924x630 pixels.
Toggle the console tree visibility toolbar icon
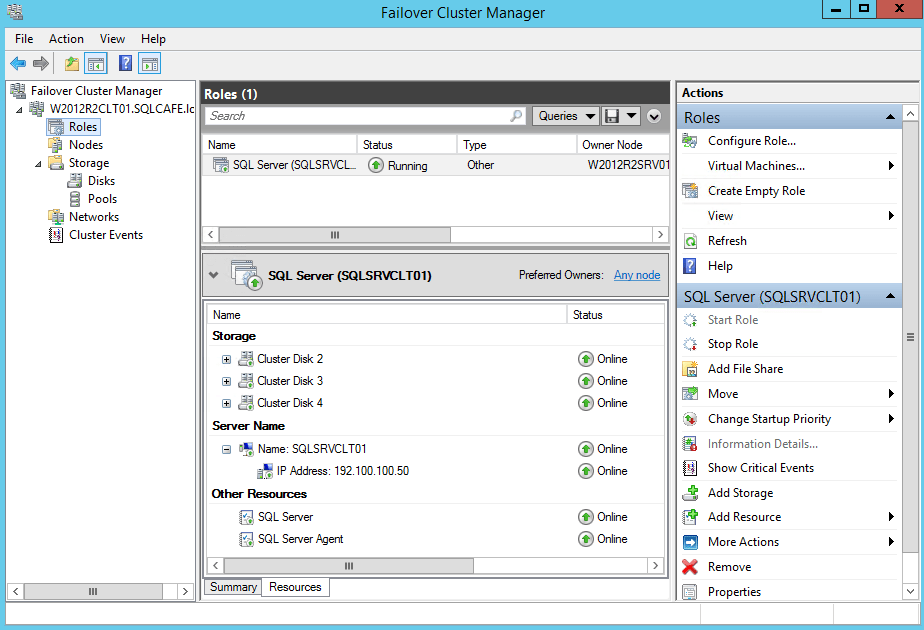click(94, 63)
